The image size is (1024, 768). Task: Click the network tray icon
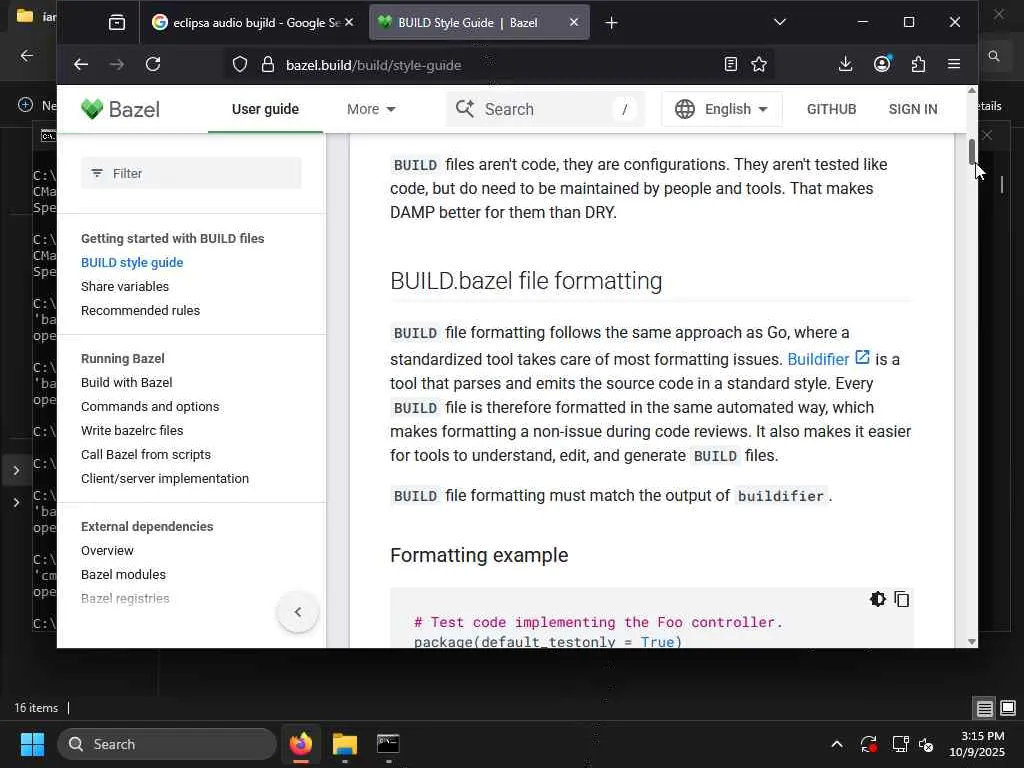(x=901, y=744)
